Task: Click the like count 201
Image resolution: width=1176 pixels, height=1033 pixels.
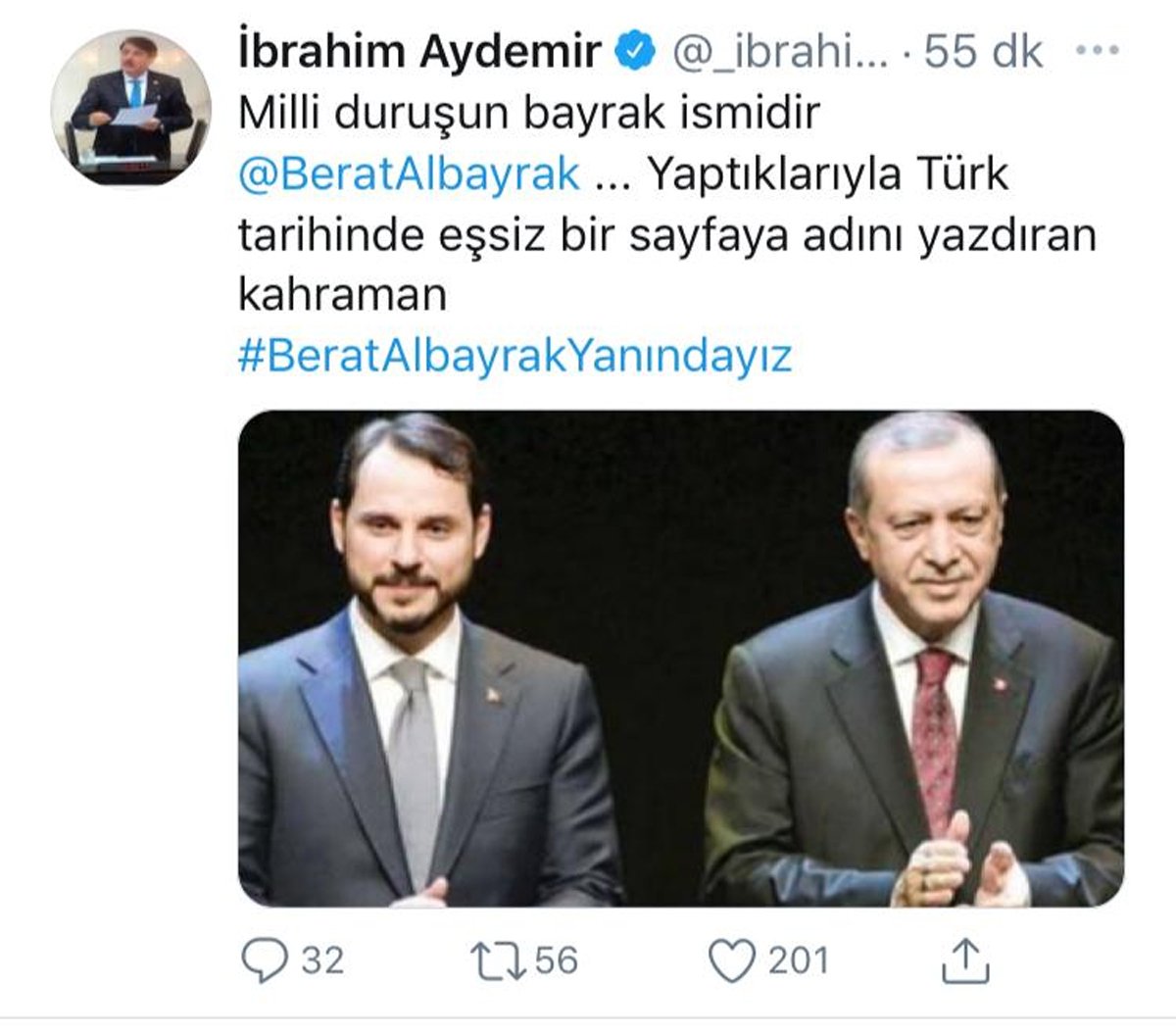Action: 798,959
